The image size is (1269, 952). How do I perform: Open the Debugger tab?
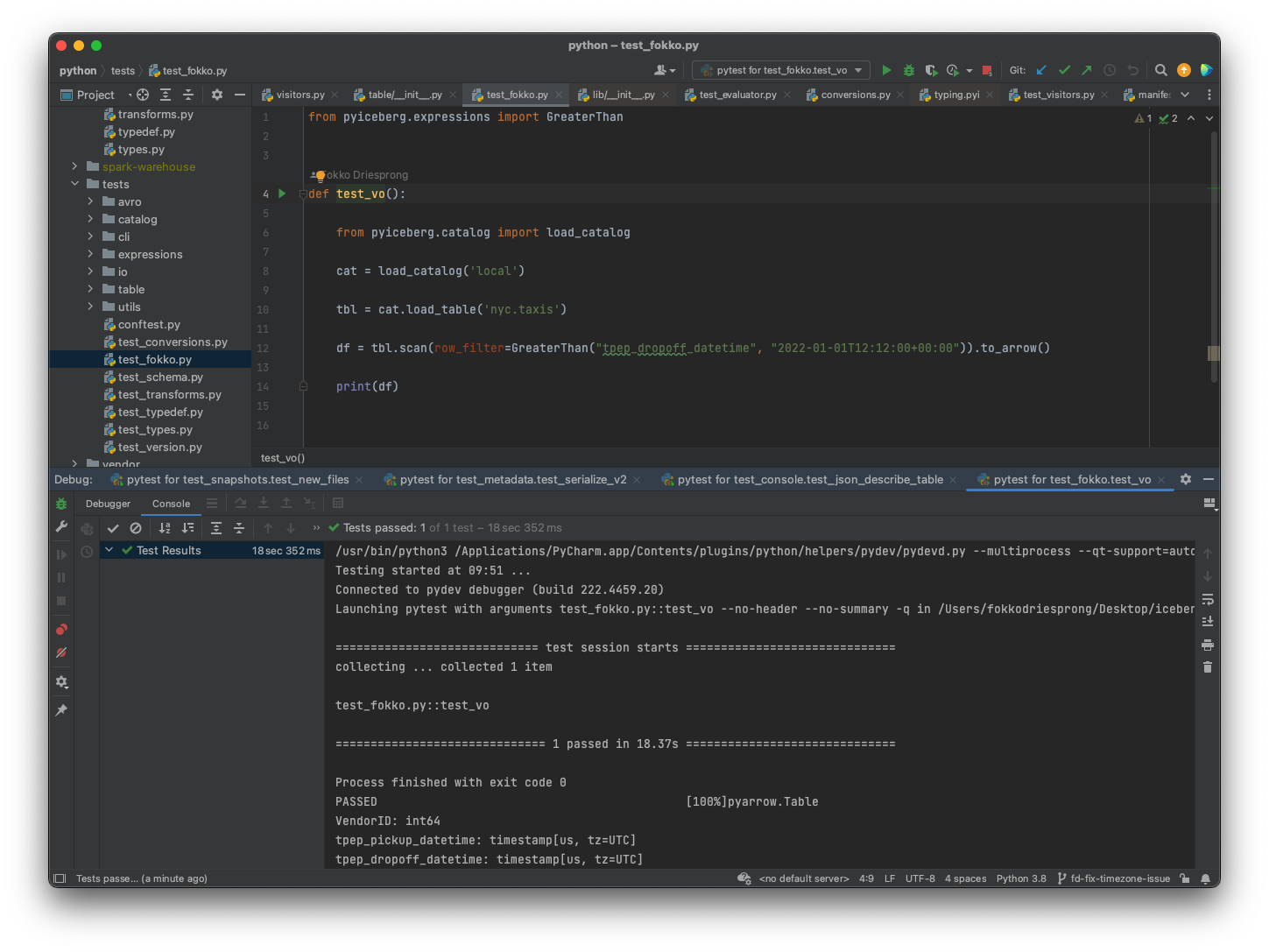click(x=108, y=504)
